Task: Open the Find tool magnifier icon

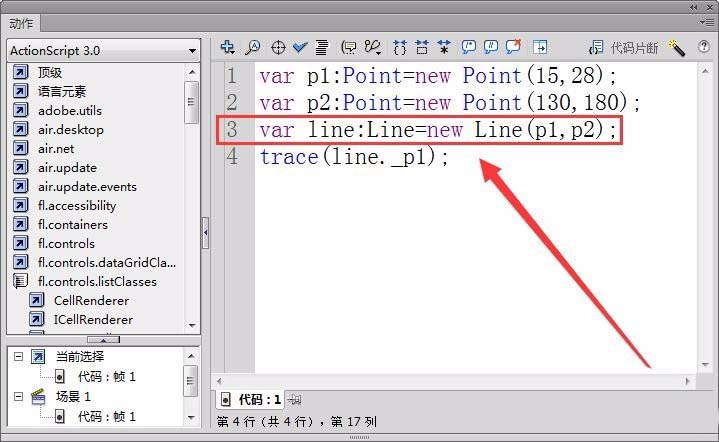Action: [x=253, y=47]
